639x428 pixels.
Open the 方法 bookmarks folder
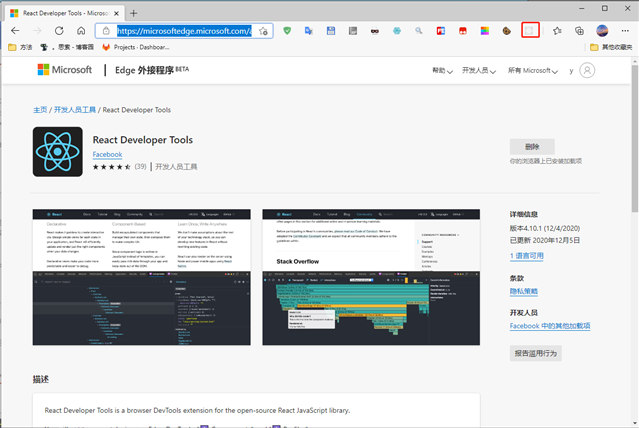tap(20, 47)
